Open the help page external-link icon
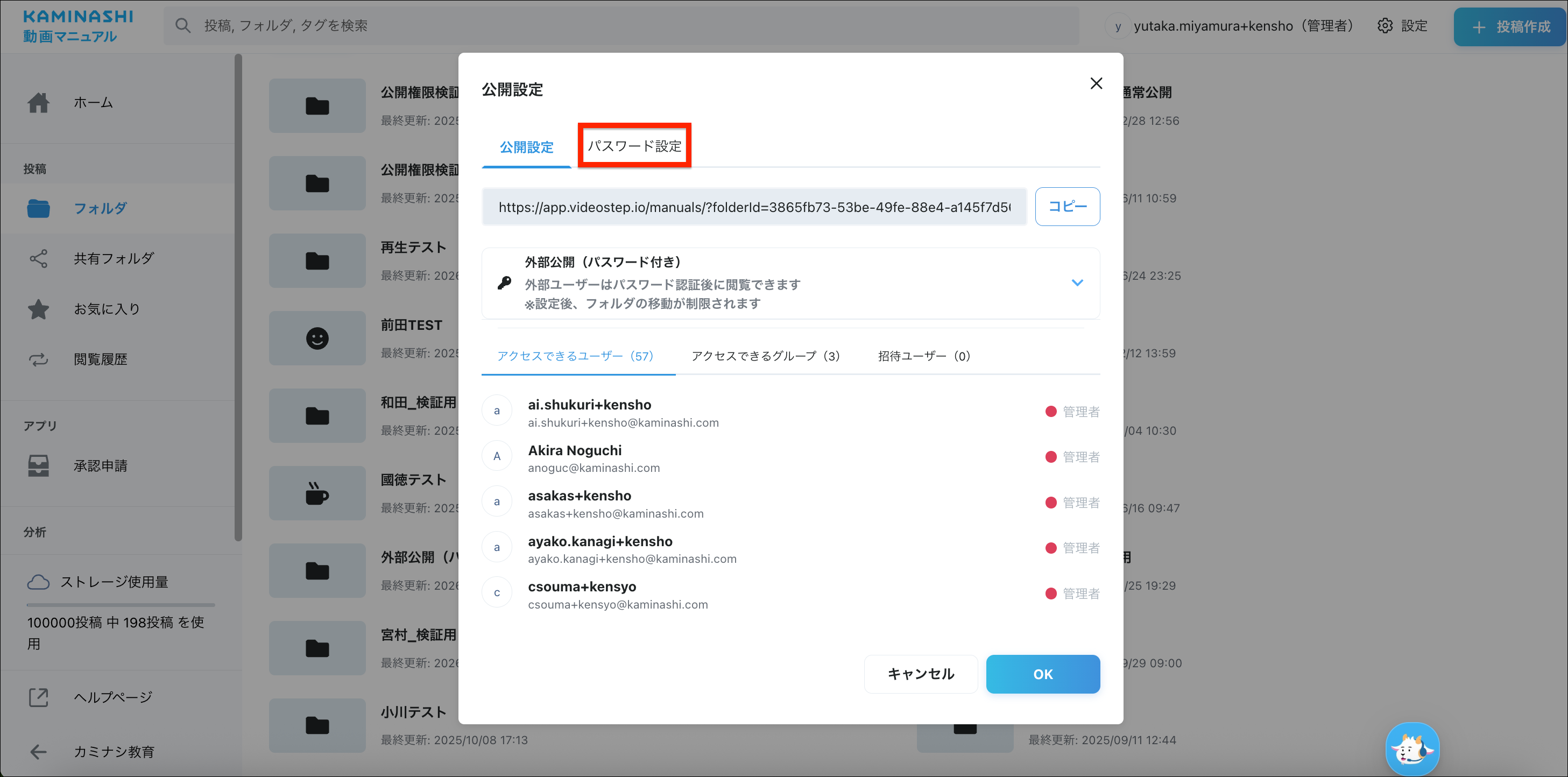The height and width of the screenshot is (777, 1568). tap(38, 697)
